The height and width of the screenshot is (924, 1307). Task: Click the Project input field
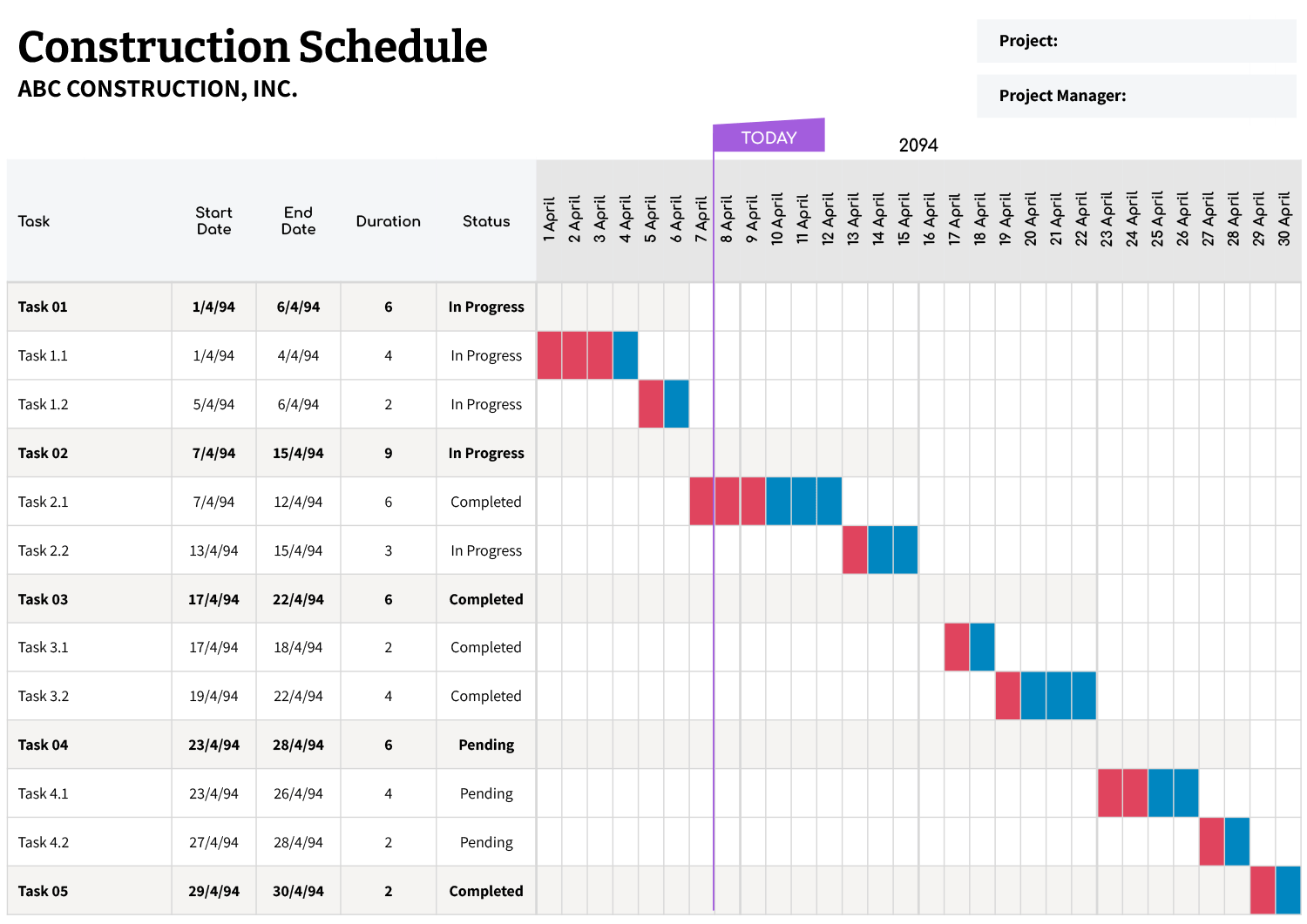1175,41
